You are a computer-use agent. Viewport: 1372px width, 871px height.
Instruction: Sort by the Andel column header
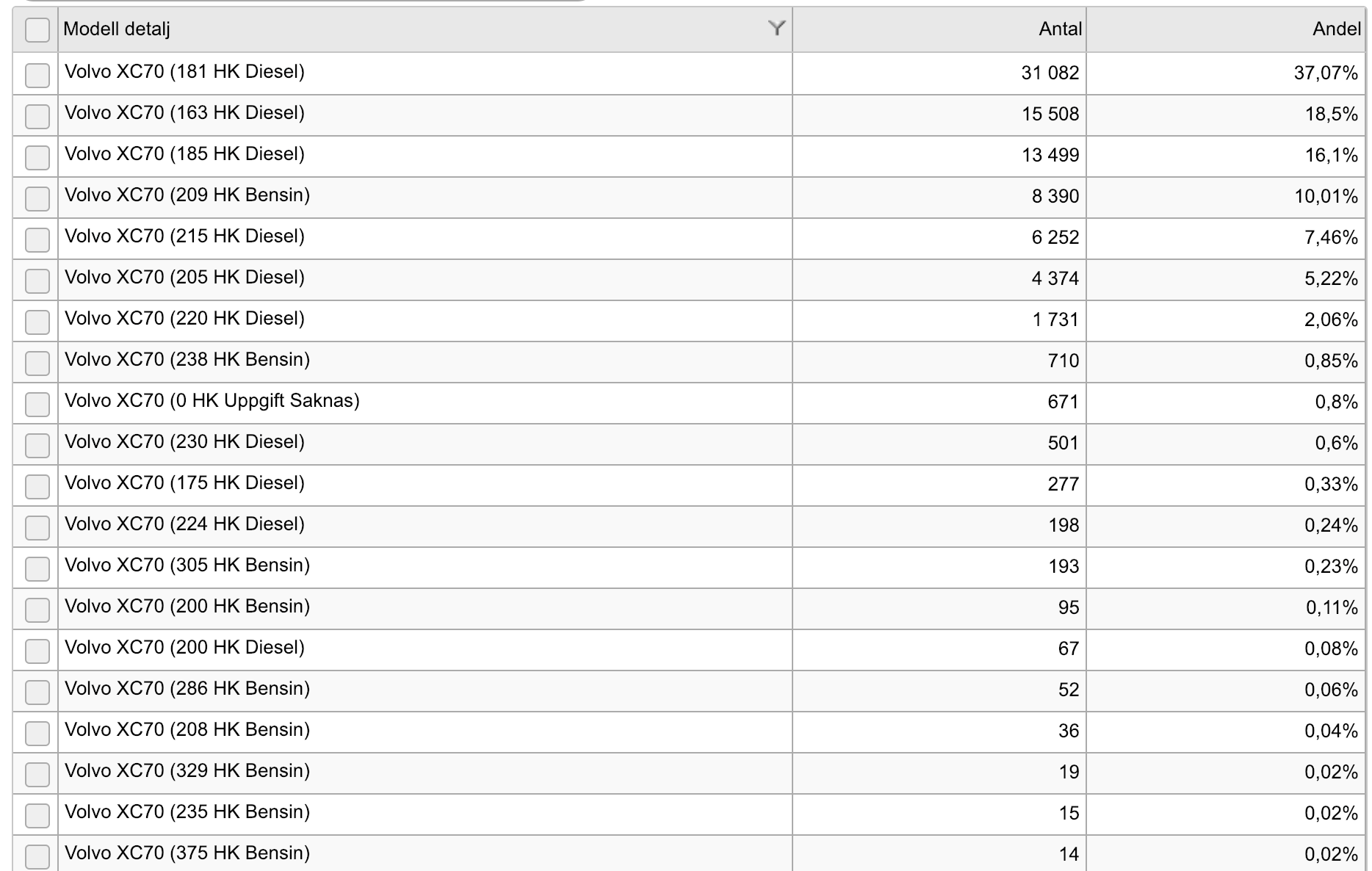point(1336,29)
